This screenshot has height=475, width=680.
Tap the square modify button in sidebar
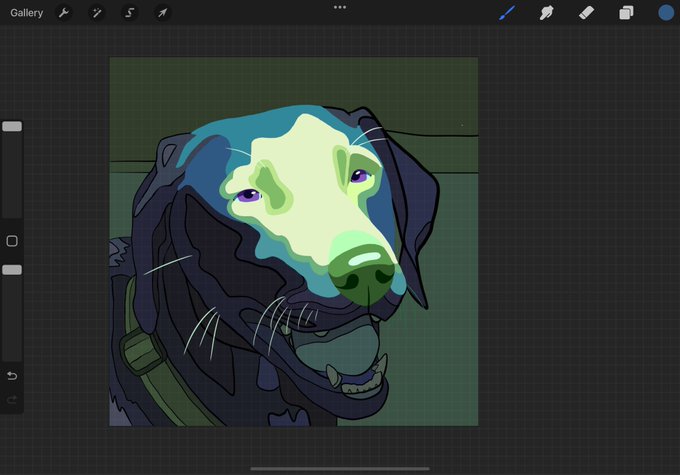click(12, 241)
